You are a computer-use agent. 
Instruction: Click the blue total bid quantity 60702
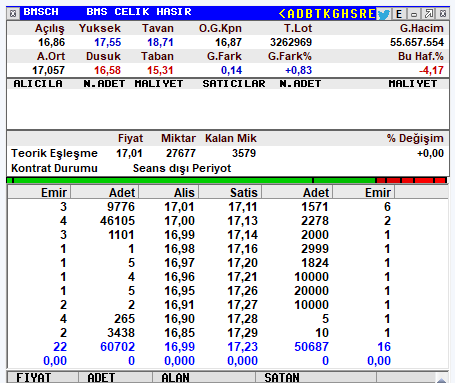117,347
